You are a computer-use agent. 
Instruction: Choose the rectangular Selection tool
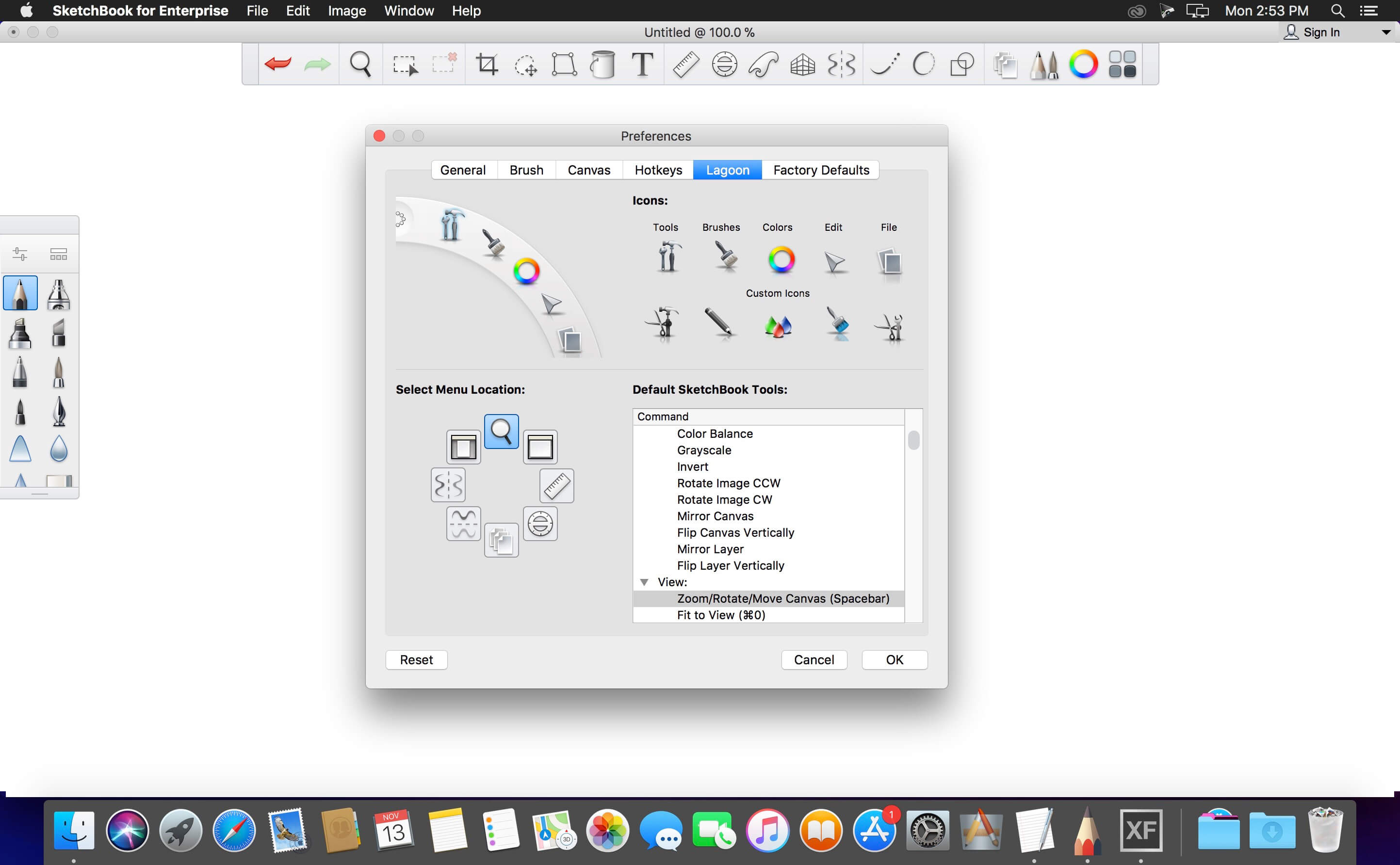pyautogui.click(x=405, y=64)
